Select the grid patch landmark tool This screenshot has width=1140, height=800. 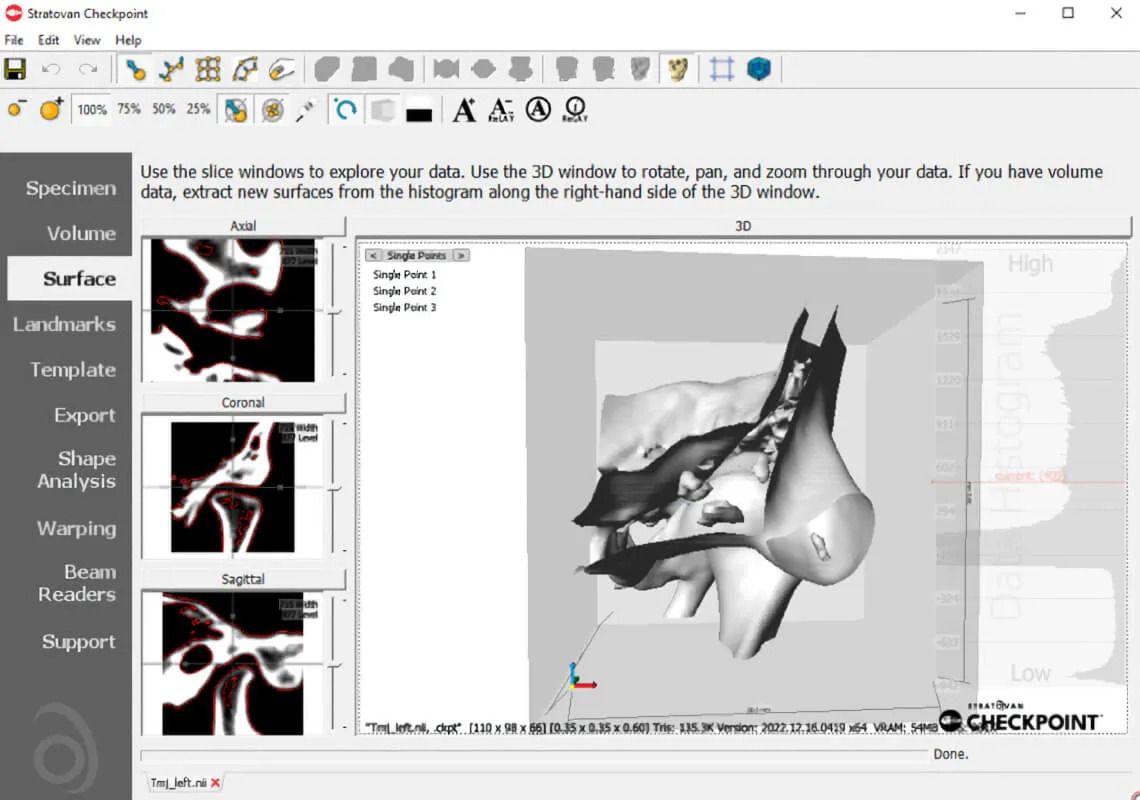pos(208,69)
